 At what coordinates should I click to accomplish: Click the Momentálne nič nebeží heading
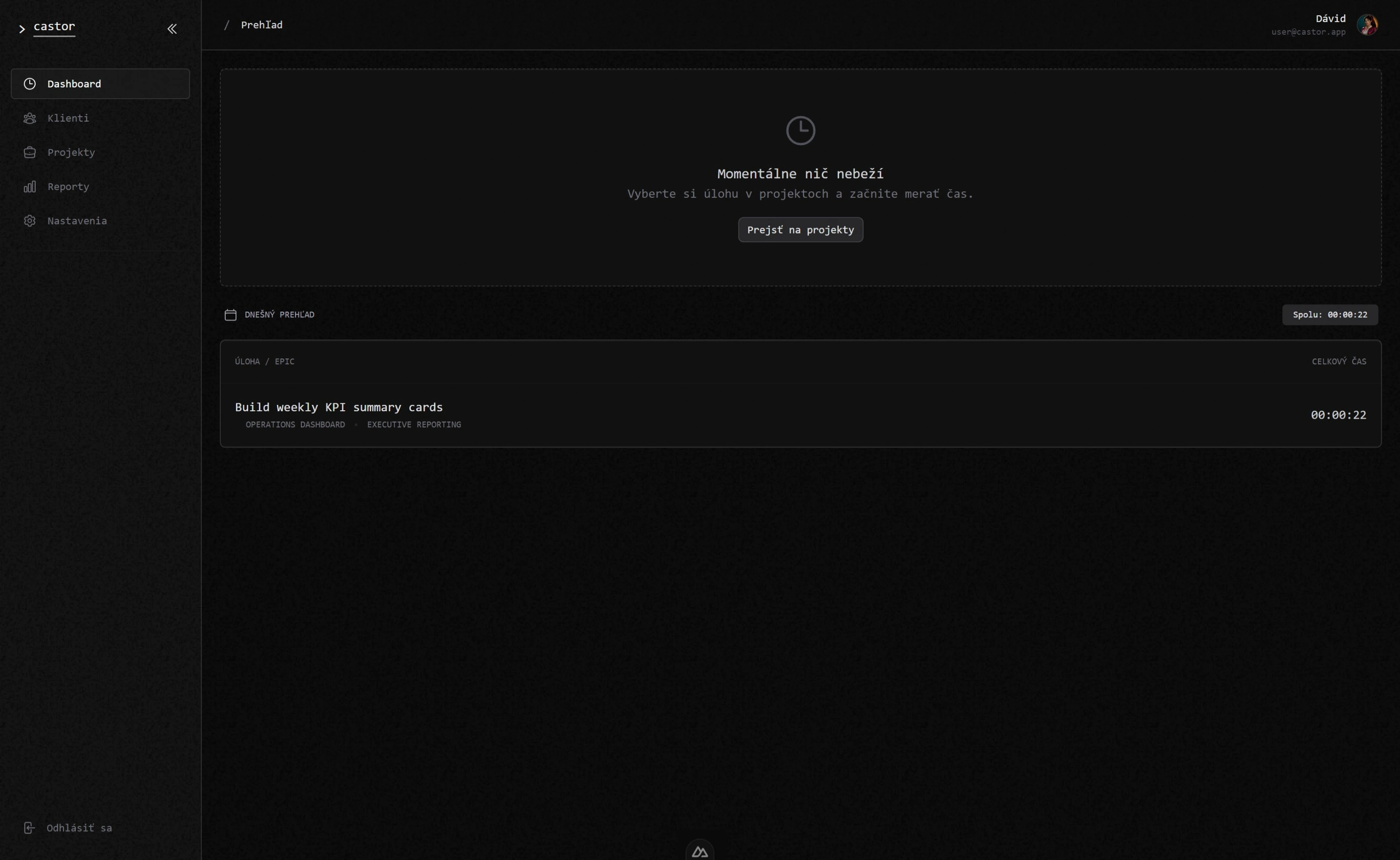[801, 173]
